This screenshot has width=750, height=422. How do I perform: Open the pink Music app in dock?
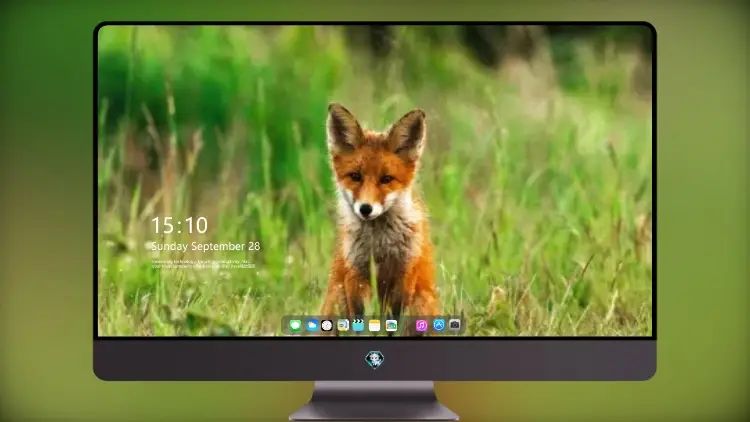421,326
